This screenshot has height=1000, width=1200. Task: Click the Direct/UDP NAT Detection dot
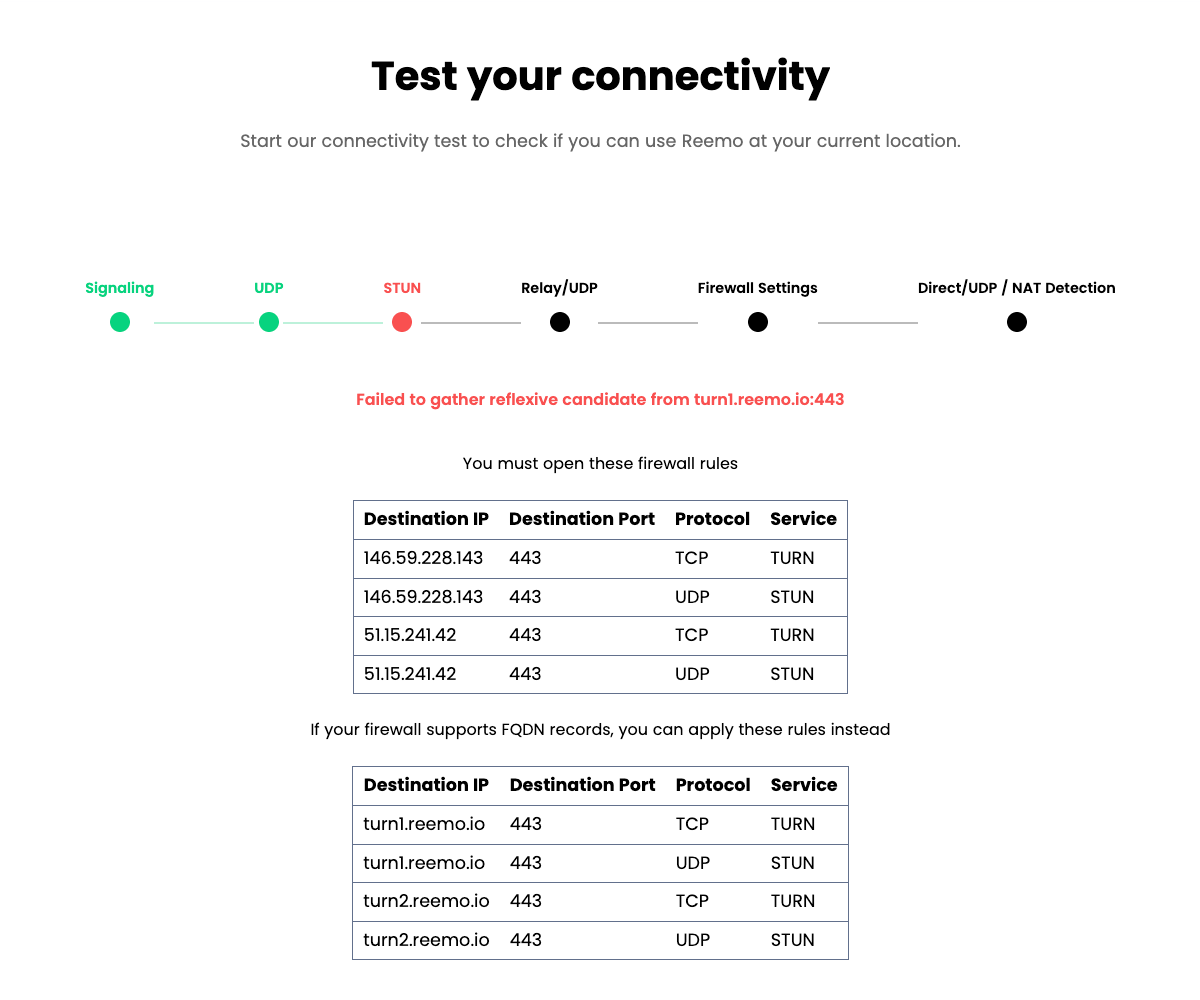[x=1017, y=322]
